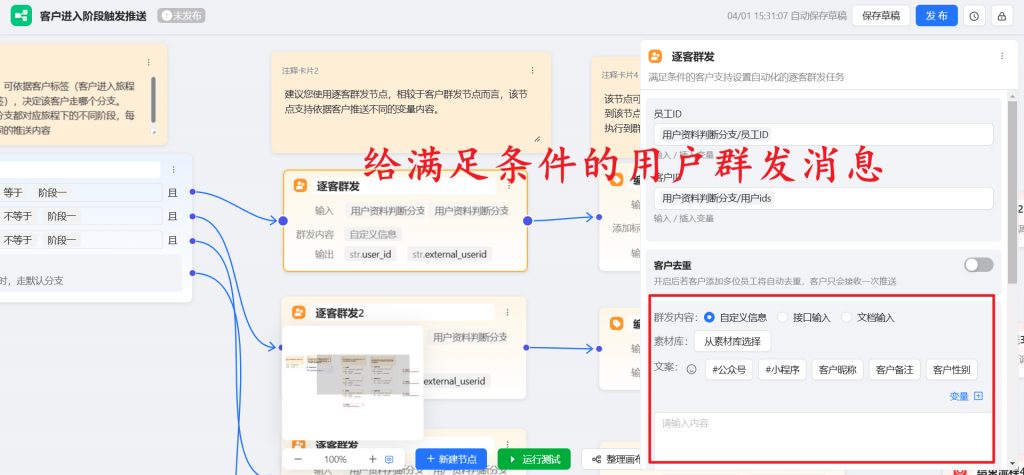Click the 员工ID input field
The height and width of the screenshot is (475, 1024).
click(x=824, y=134)
